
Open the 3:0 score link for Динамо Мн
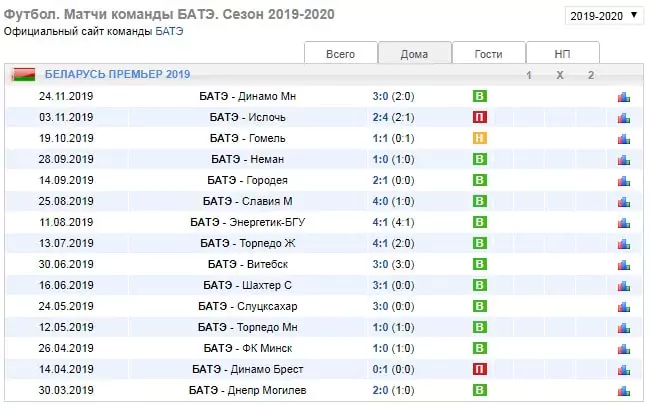tap(380, 96)
